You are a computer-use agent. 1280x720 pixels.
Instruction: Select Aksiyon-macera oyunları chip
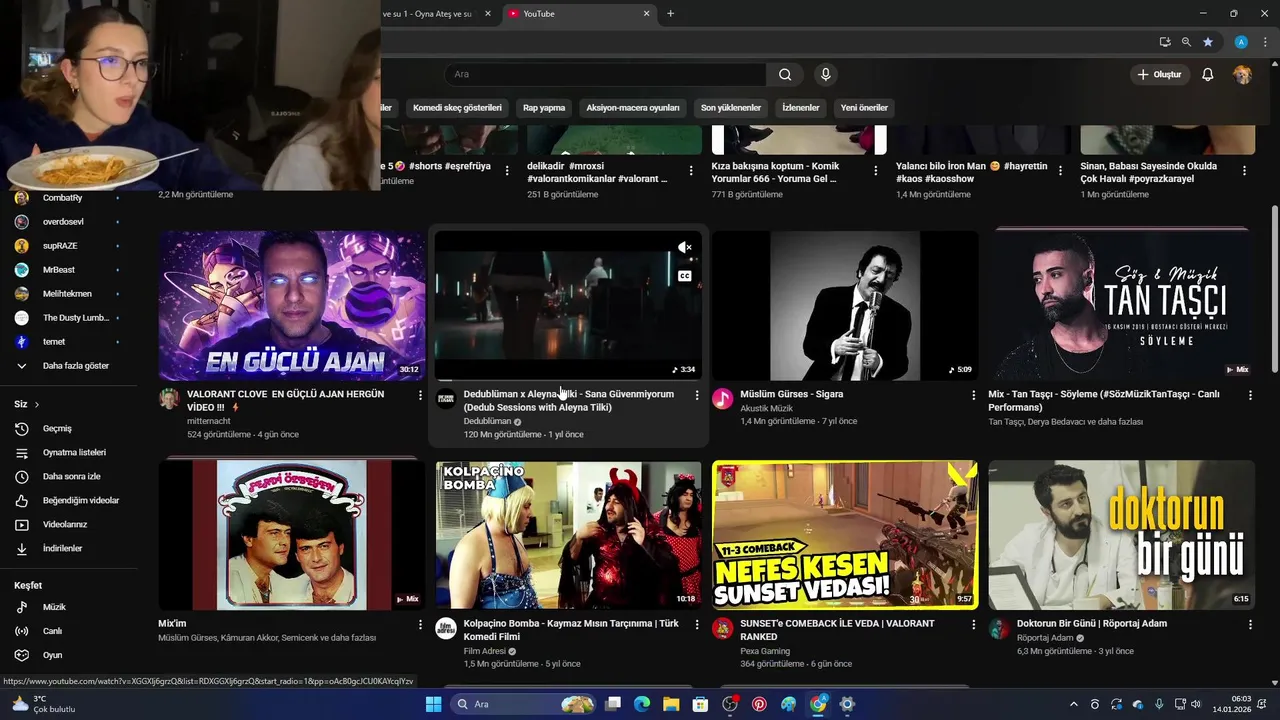tap(633, 108)
